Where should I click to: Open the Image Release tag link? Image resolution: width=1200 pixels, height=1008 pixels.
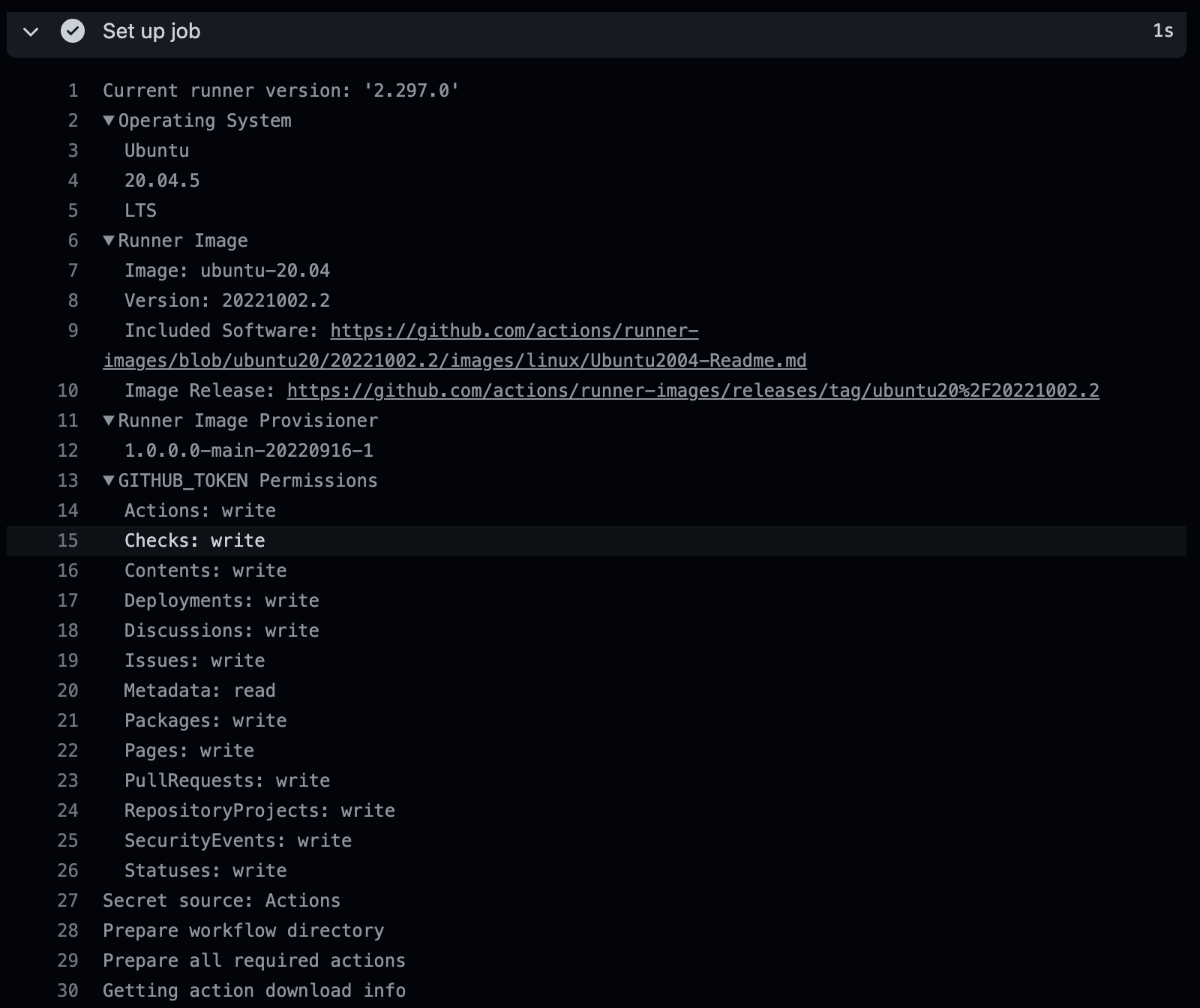[690, 390]
